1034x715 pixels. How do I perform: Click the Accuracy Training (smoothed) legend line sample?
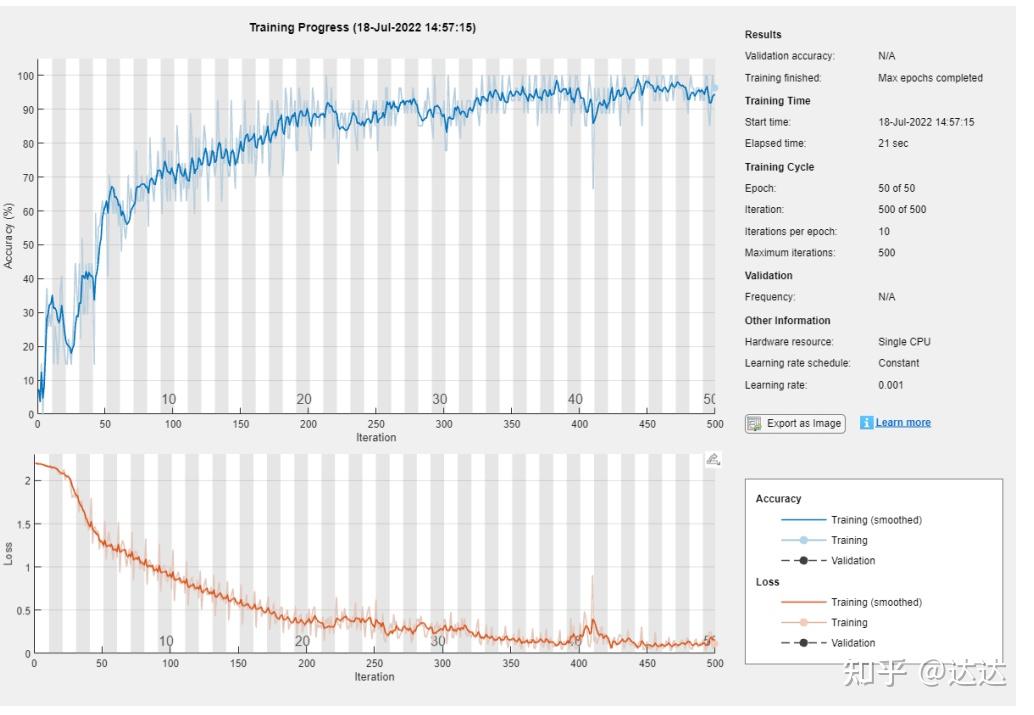tap(803, 520)
